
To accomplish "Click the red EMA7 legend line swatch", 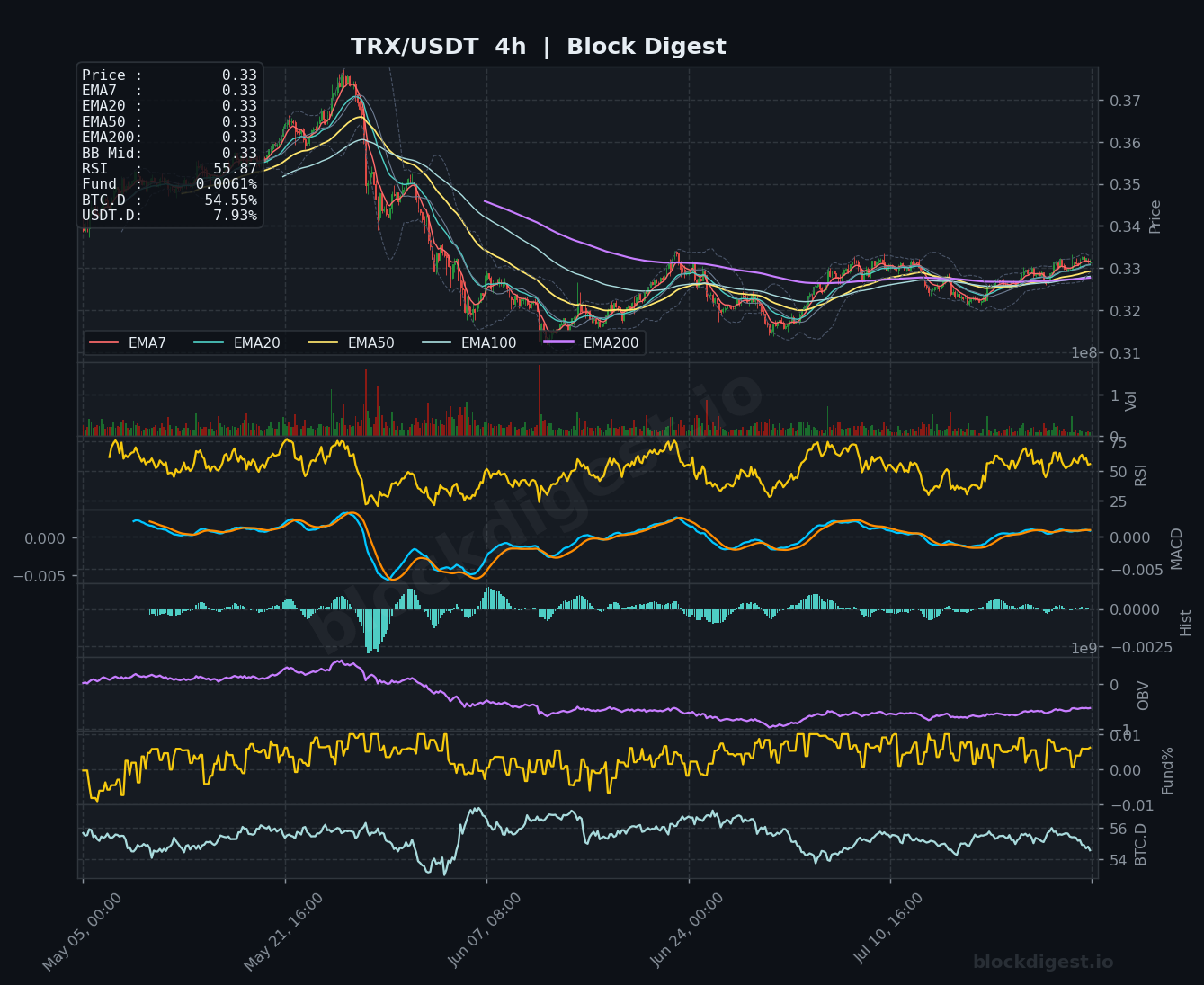I will [103, 342].
